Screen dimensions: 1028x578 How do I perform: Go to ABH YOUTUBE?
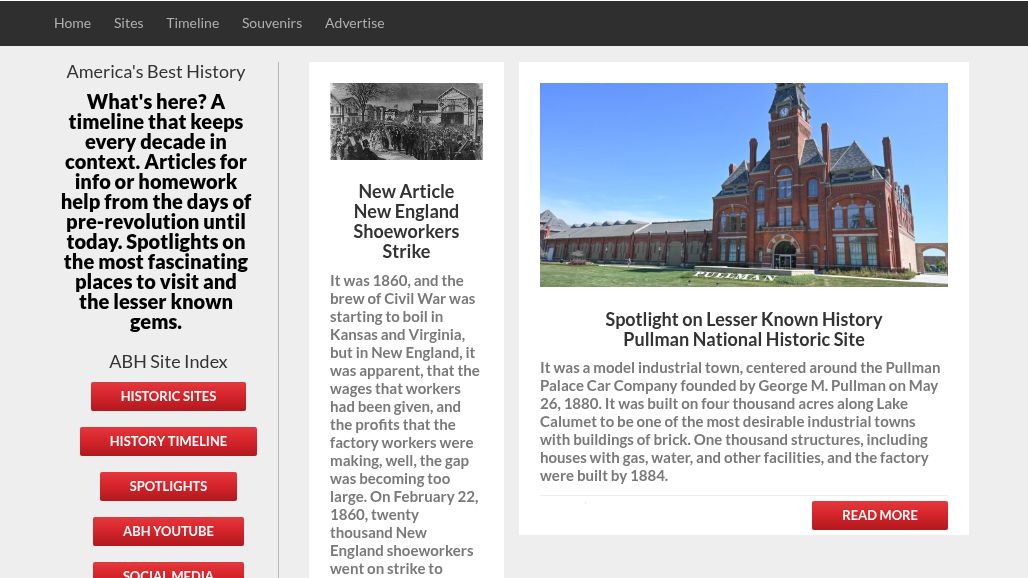tap(168, 531)
